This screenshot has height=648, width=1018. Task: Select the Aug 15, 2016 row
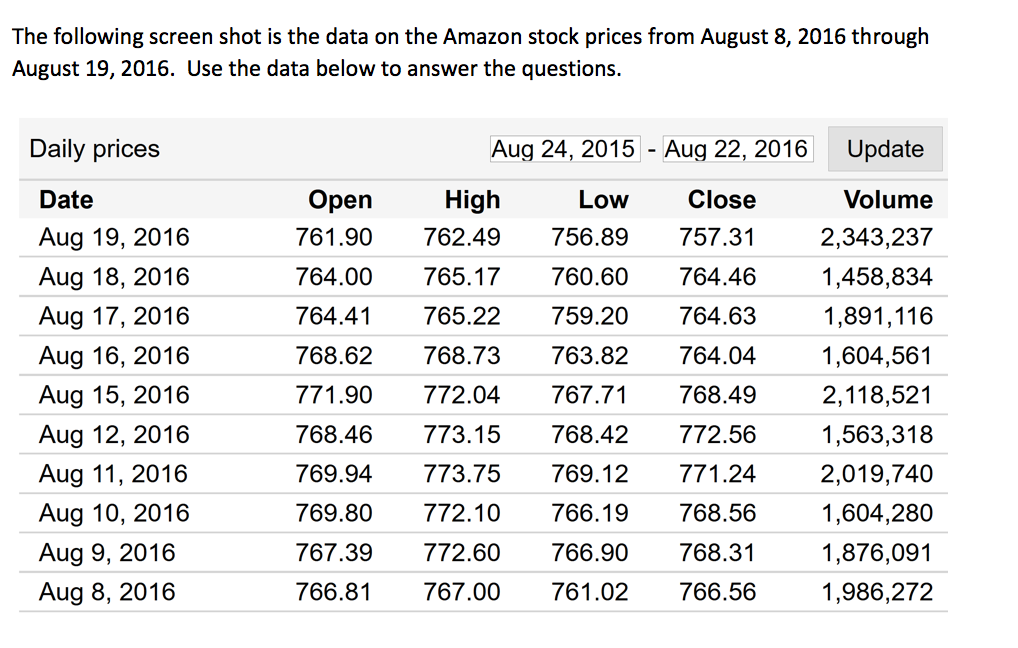click(x=113, y=394)
